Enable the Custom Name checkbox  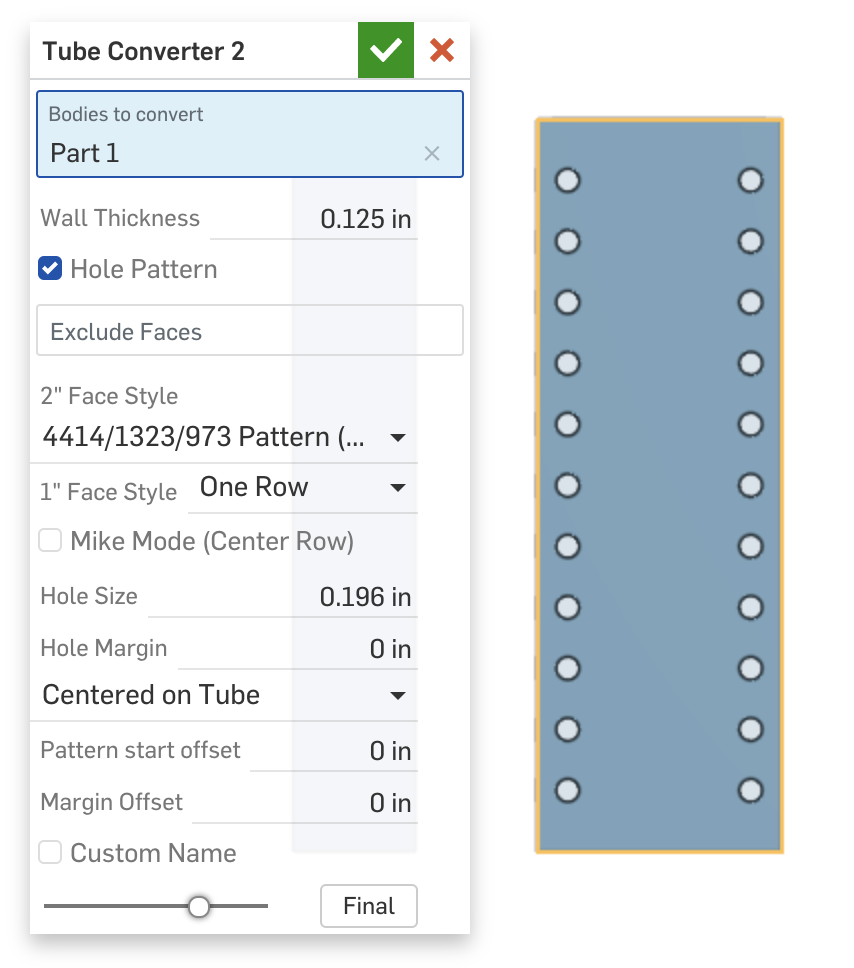pyautogui.click(x=50, y=852)
